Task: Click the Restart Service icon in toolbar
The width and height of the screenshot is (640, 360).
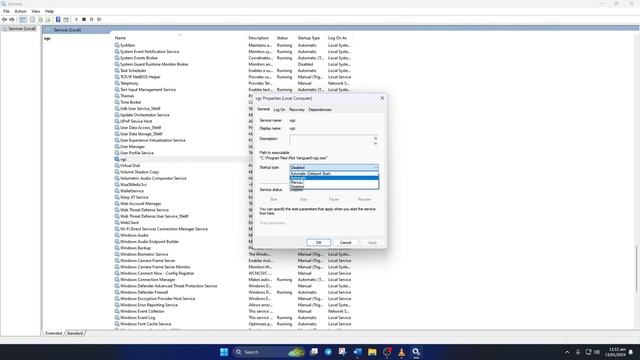Action: tap(99, 20)
